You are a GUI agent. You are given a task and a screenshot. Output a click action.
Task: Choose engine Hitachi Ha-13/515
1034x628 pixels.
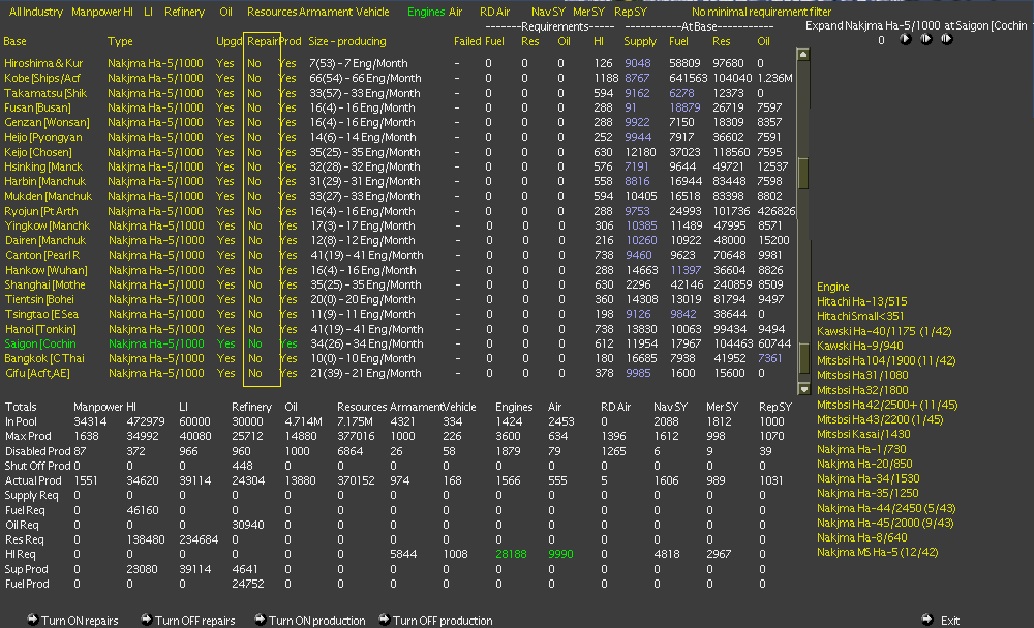(862, 302)
